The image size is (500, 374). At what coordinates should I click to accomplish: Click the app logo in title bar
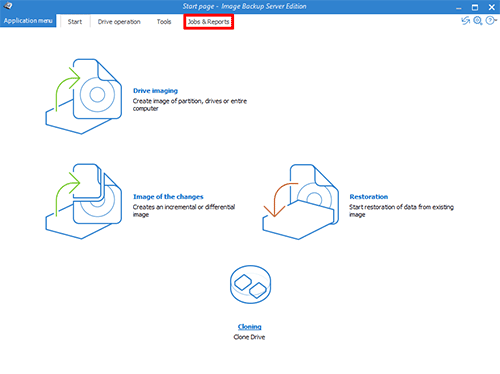click(x=7, y=6)
